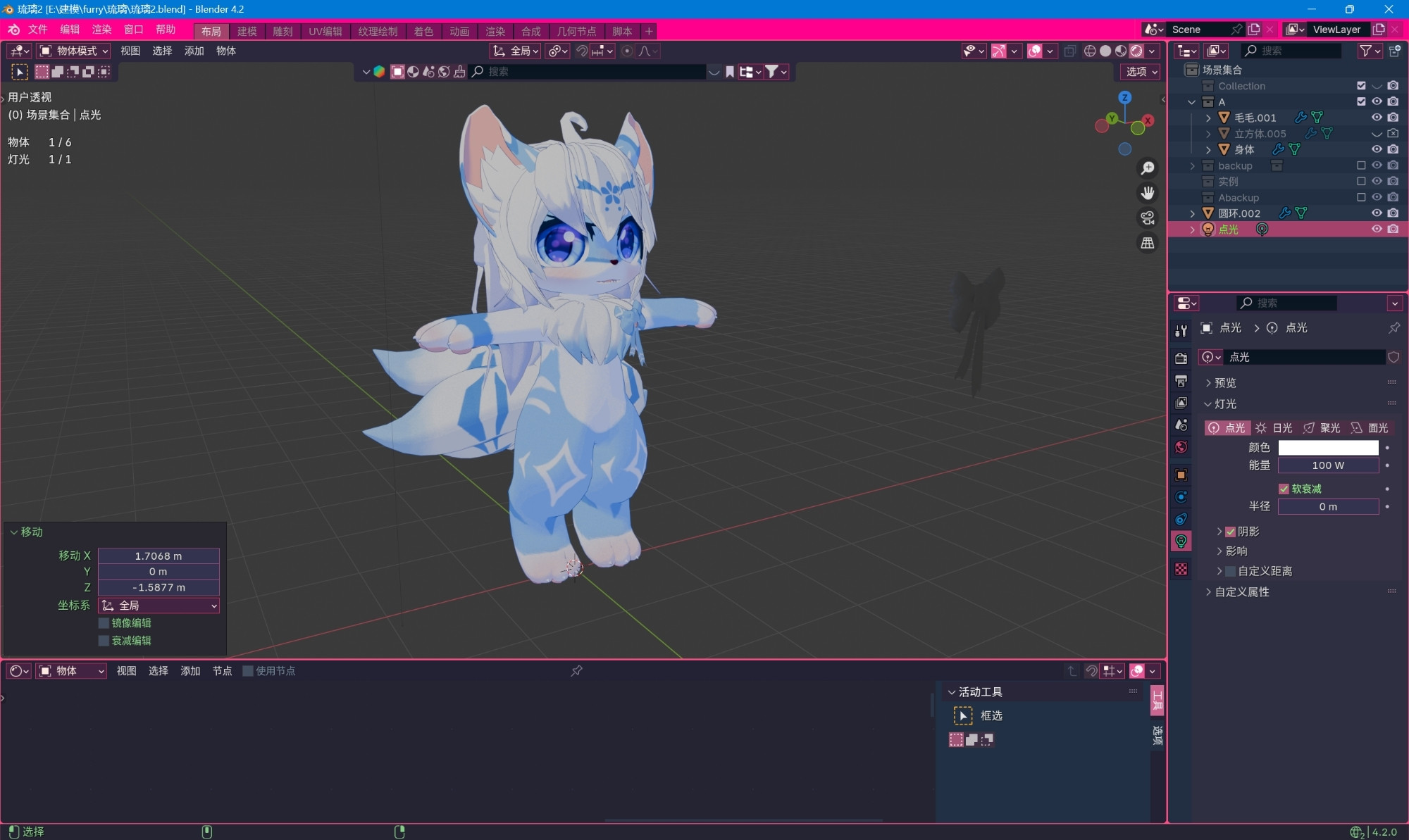This screenshot has height=840, width=1409.
Task: Check the backup collection checkbox
Action: [1361, 165]
